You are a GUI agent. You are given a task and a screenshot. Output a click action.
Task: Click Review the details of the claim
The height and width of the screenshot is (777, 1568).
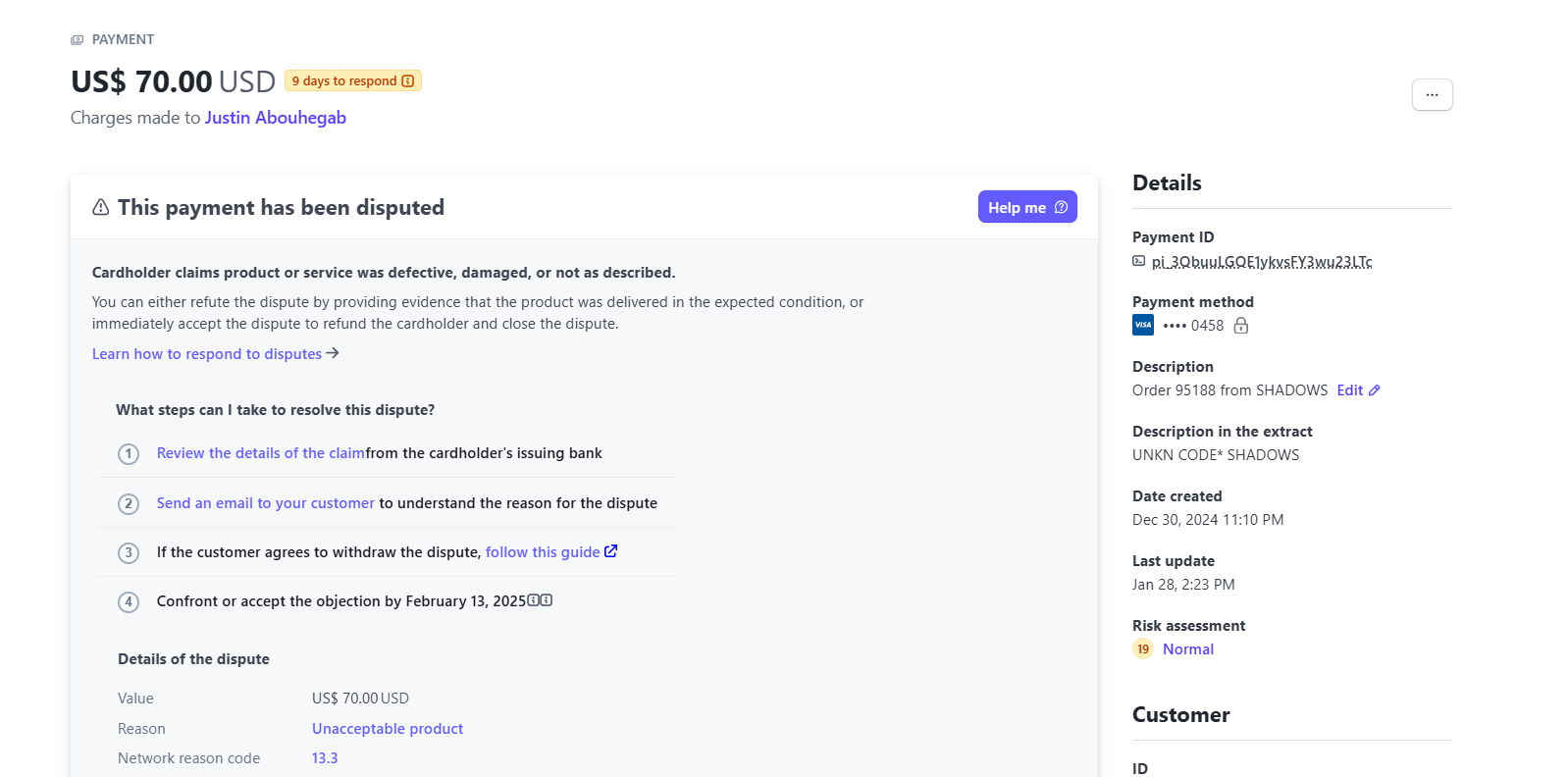point(261,453)
